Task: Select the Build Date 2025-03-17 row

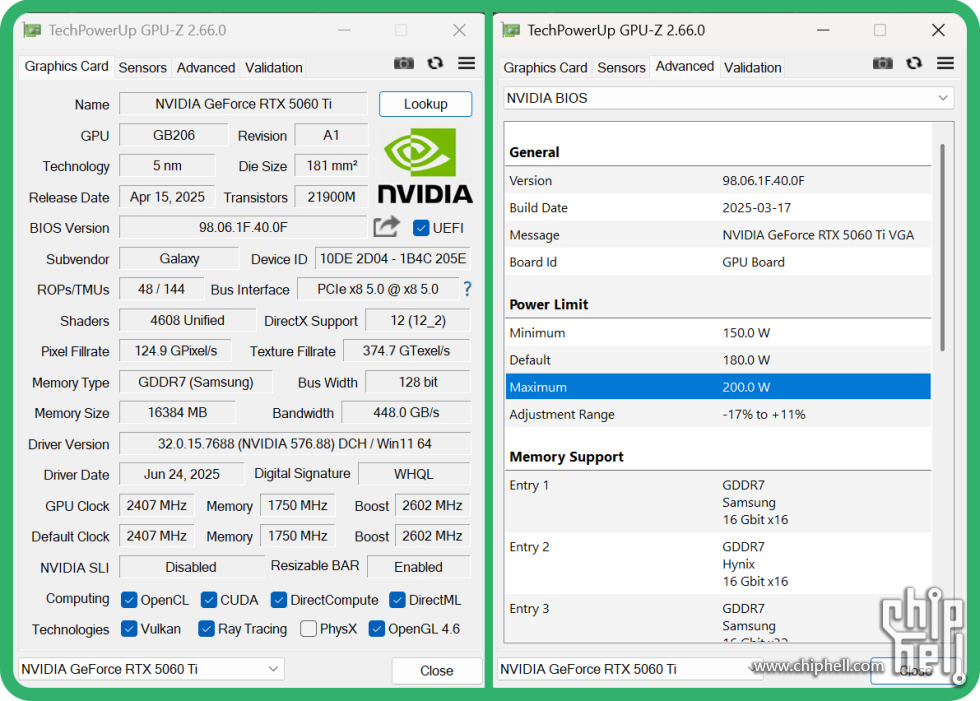Action: tap(718, 207)
